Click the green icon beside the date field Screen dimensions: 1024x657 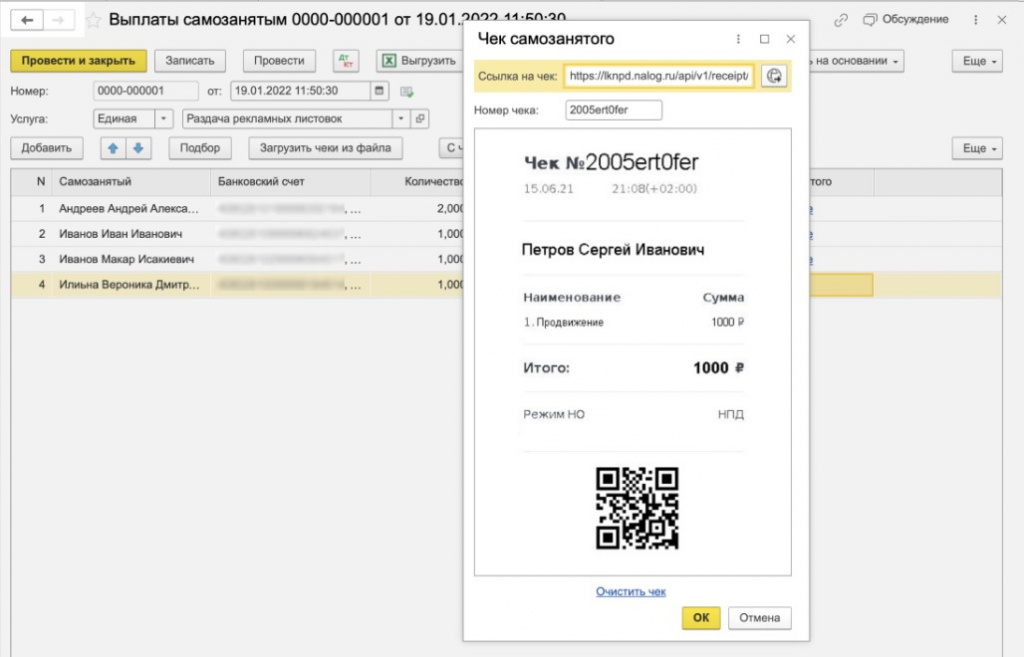pyautogui.click(x=407, y=91)
